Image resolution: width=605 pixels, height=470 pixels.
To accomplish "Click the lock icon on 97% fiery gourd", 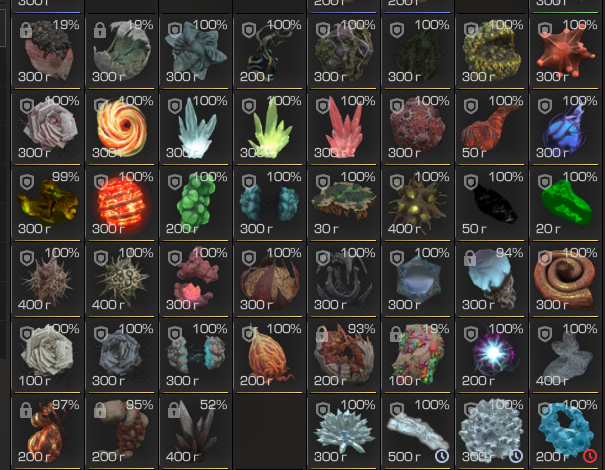I will (26, 410).
